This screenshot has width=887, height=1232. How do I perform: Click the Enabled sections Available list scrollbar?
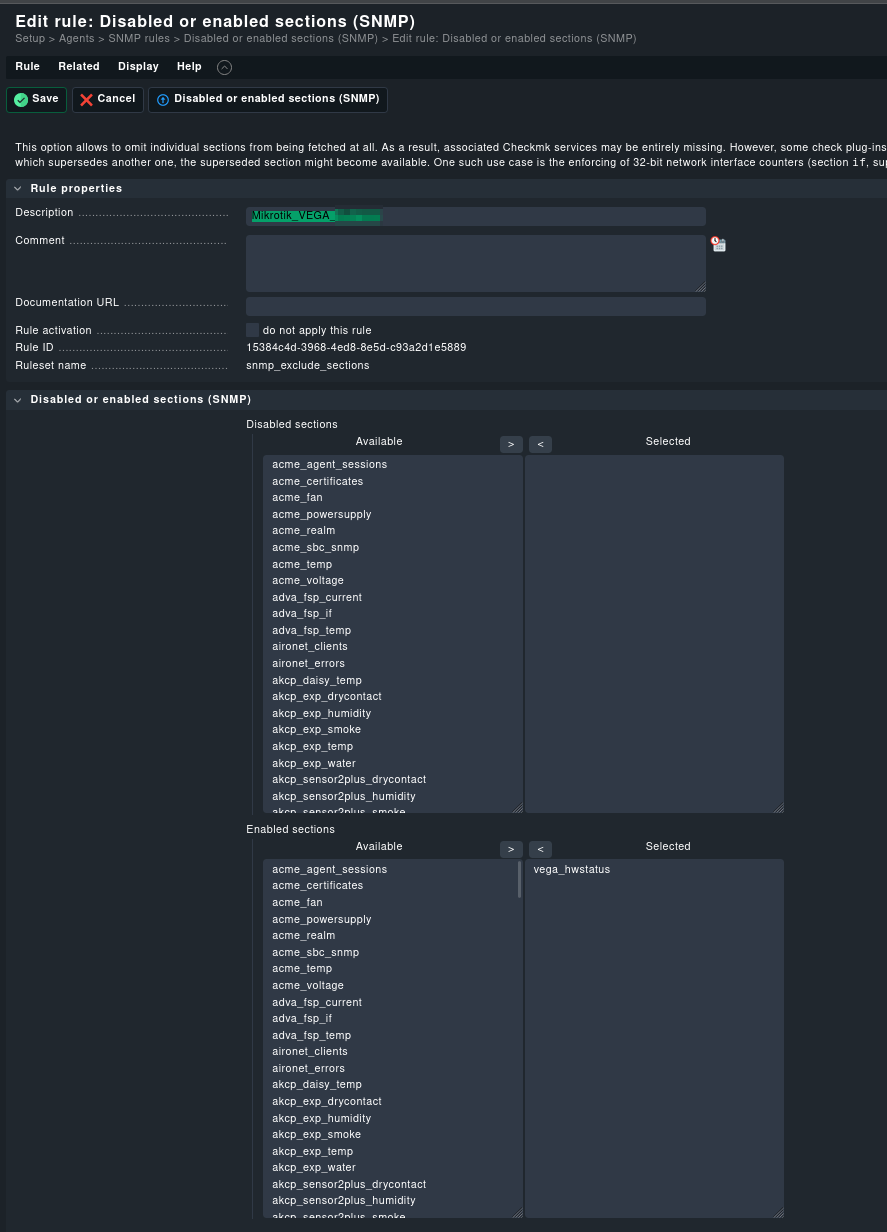519,880
